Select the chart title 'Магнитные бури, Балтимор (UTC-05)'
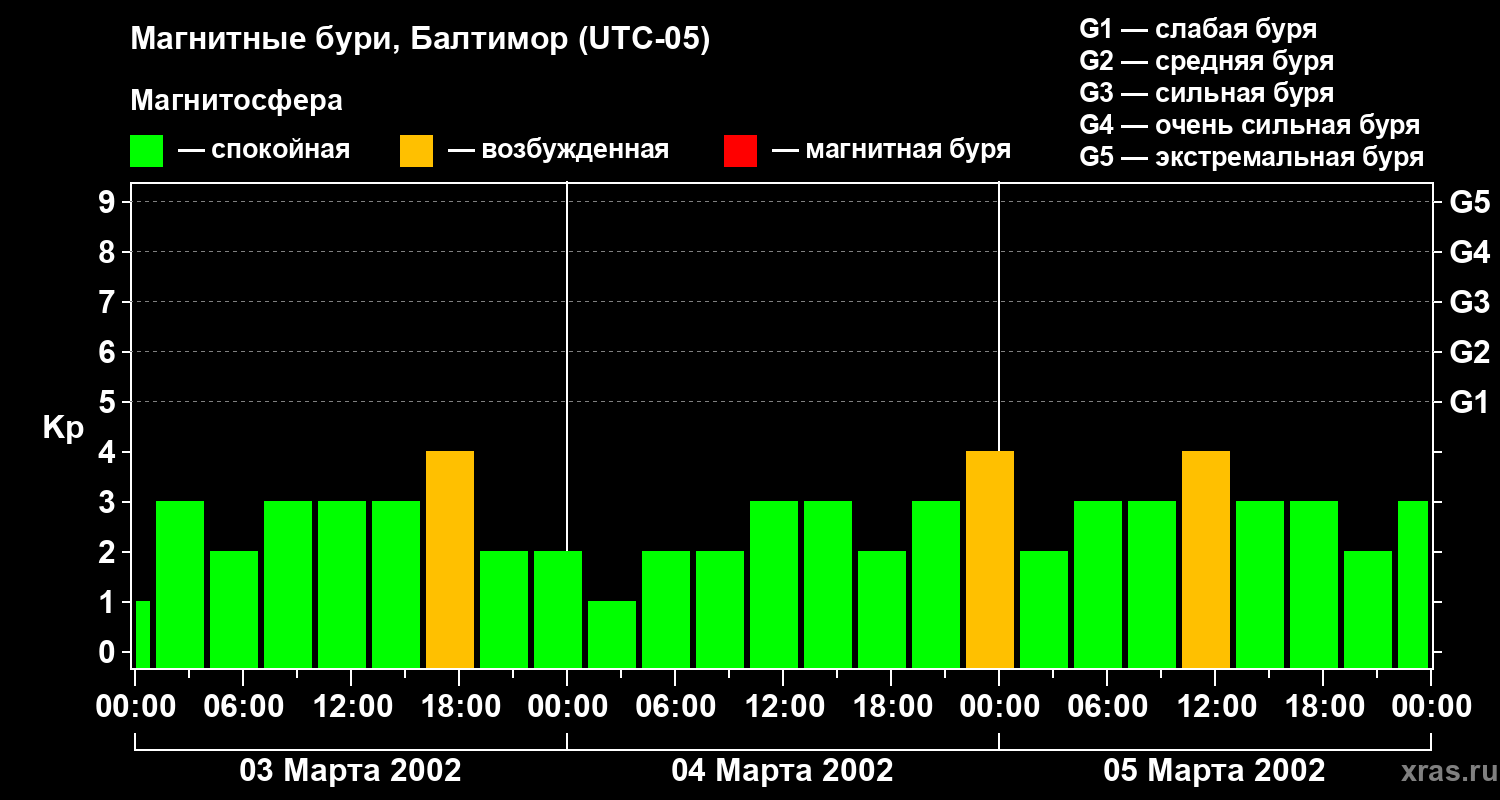This screenshot has height=800, width=1500. click(x=420, y=40)
